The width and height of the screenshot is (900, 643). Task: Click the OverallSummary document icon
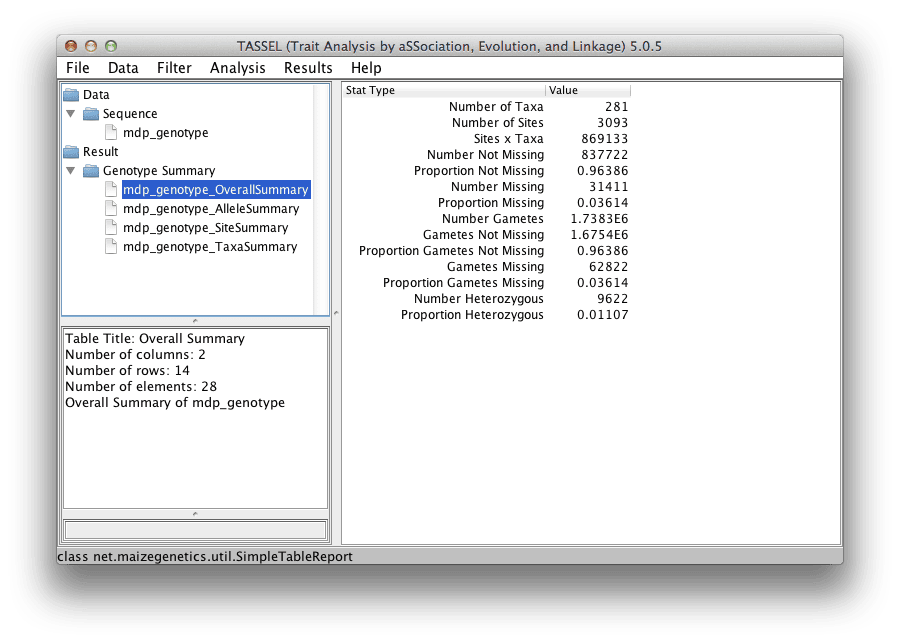click(111, 189)
